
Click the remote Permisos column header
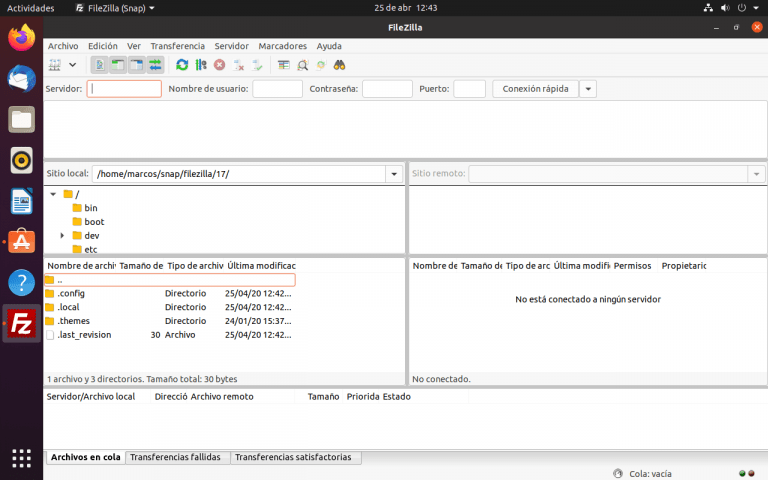(x=632, y=265)
